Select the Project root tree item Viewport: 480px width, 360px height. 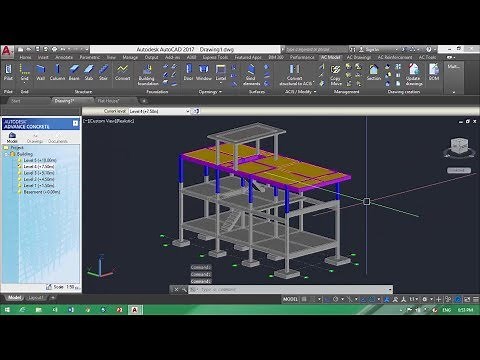(x=17, y=147)
